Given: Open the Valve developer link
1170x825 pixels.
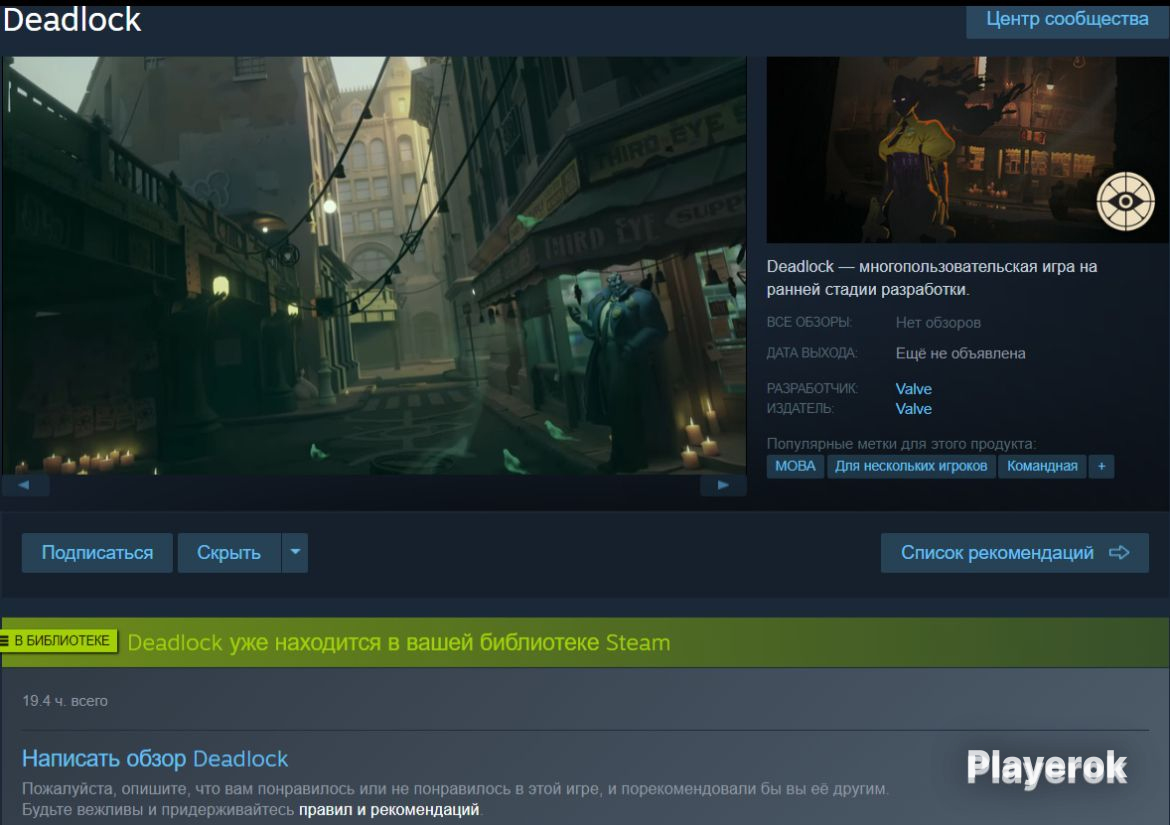Looking at the screenshot, I should coord(913,389).
